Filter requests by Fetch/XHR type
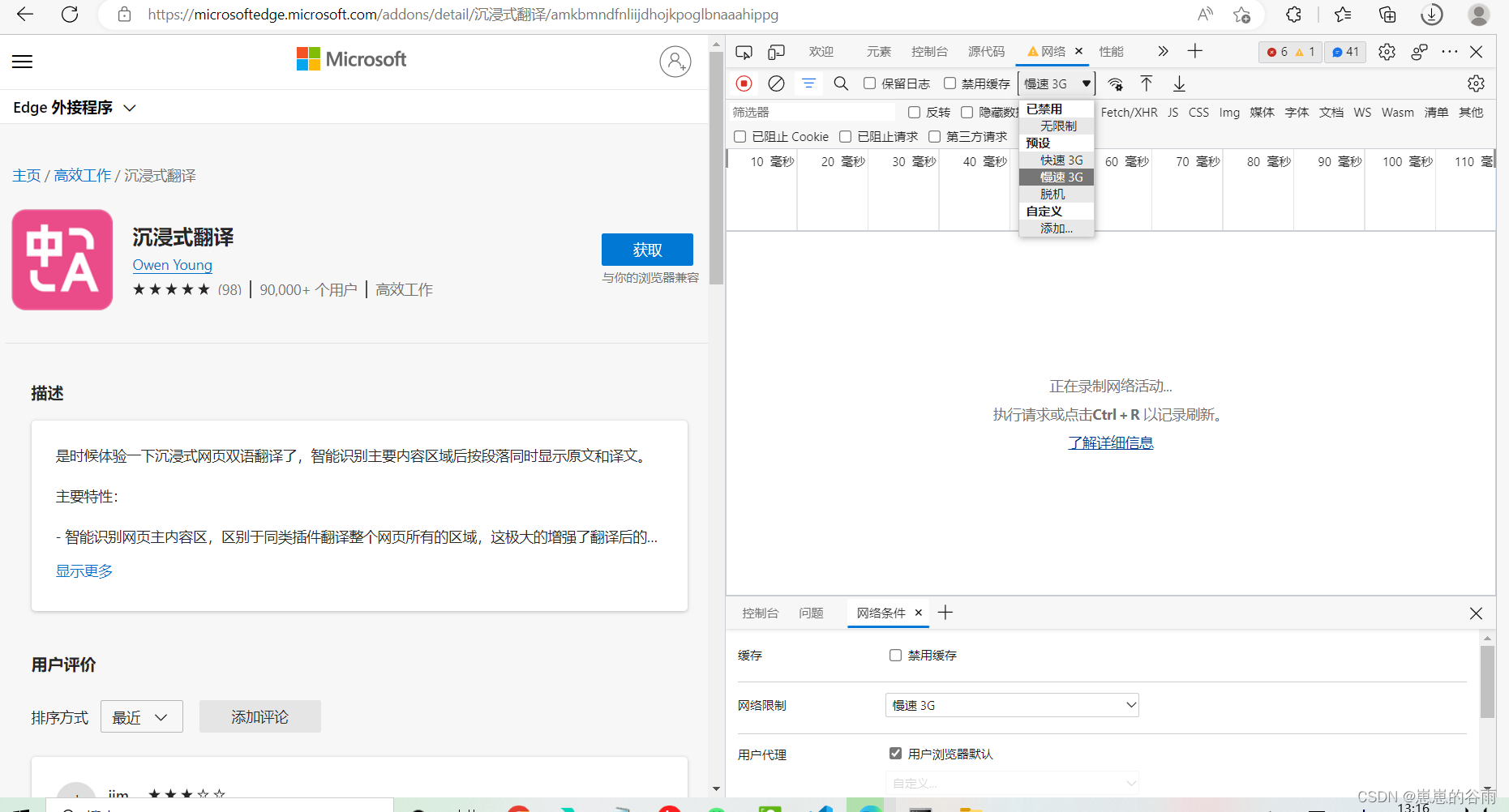The height and width of the screenshot is (812, 1509). (x=1129, y=113)
